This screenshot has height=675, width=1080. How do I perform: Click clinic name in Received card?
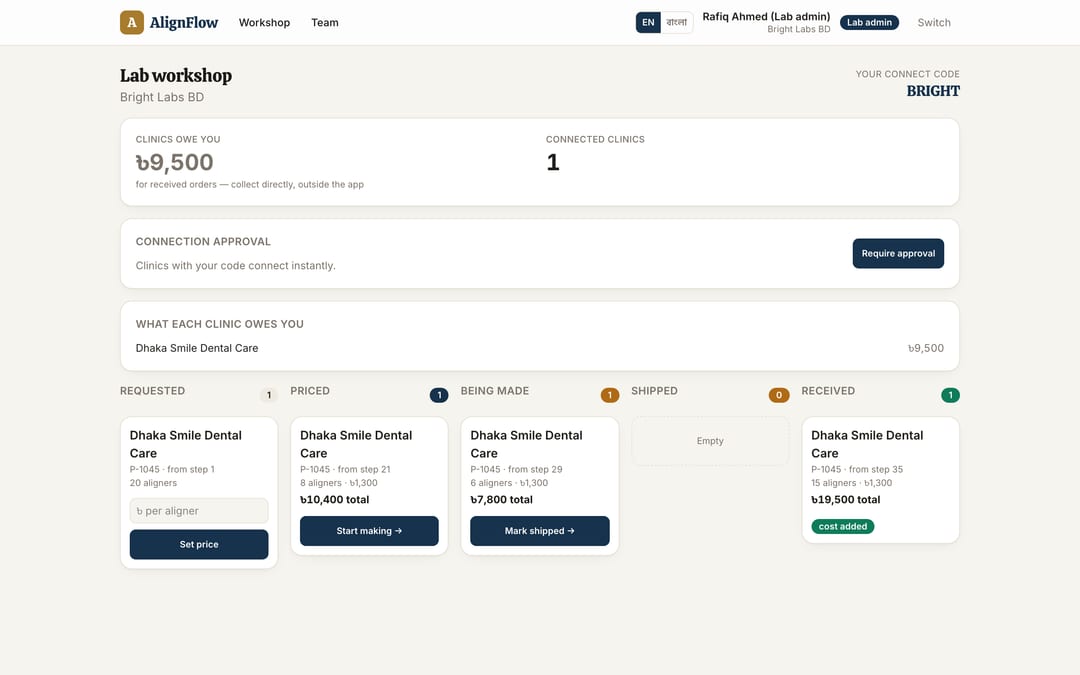pos(867,444)
